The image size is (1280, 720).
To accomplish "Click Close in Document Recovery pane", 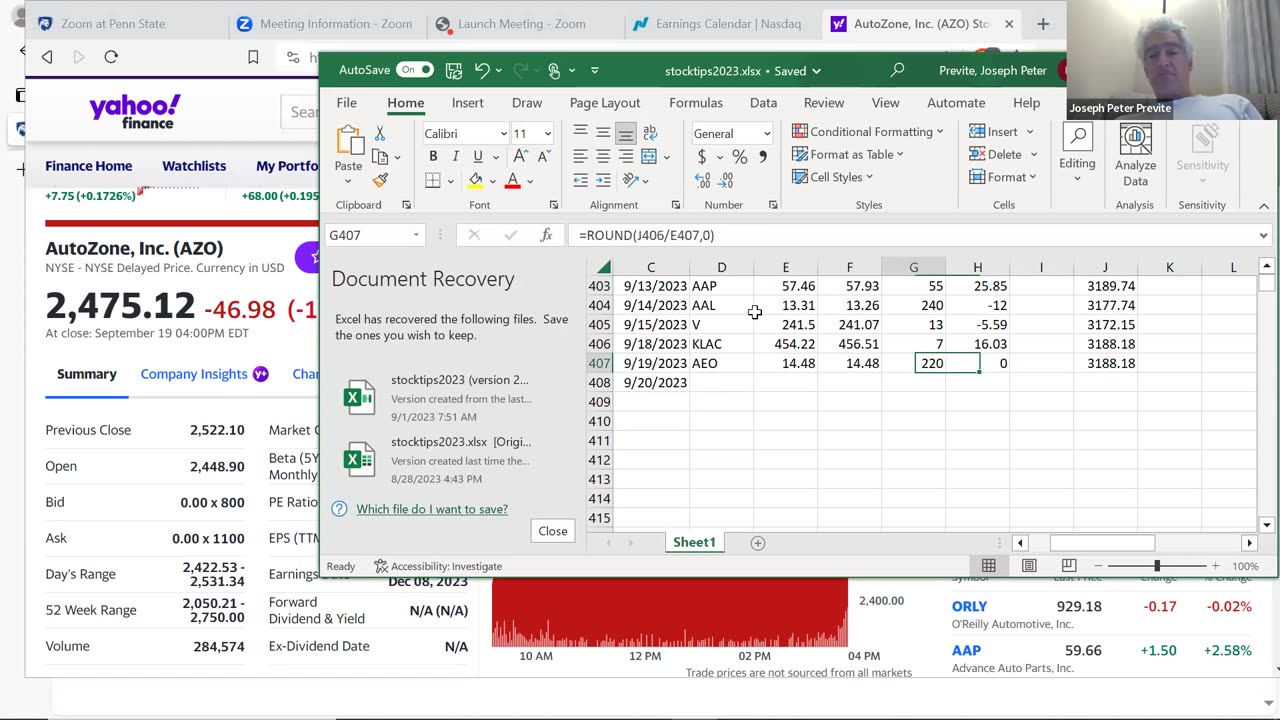I will tap(553, 531).
